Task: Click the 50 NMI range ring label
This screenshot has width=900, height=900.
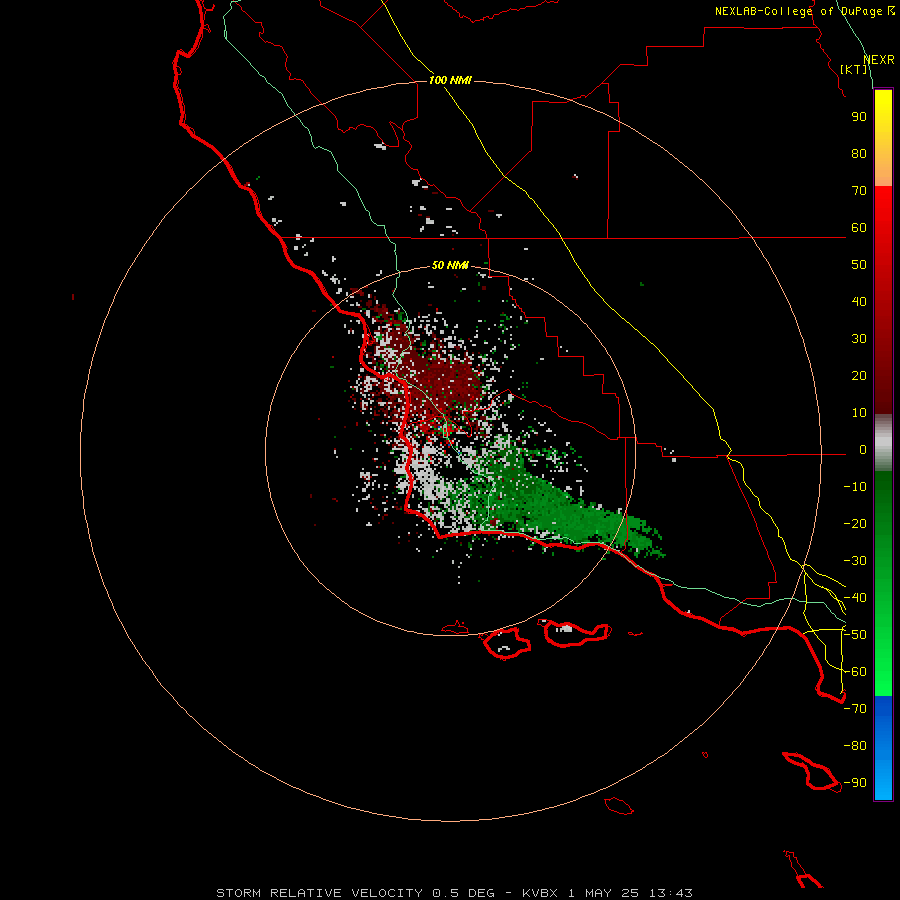Action: point(450,265)
